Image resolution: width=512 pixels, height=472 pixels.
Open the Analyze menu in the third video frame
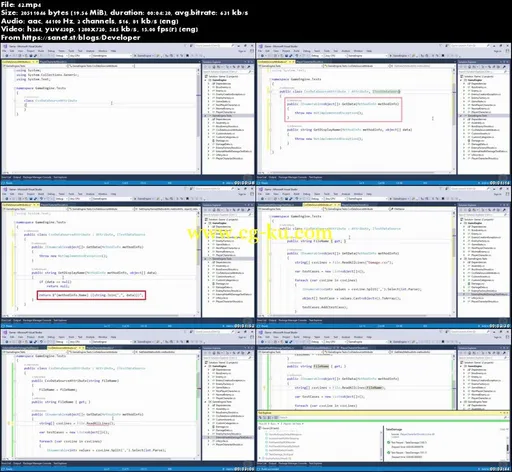point(90,194)
